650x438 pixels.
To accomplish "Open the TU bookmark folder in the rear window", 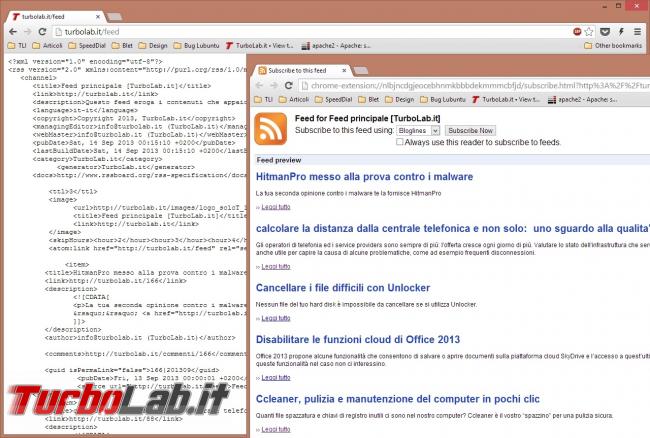I will (x=17, y=46).
